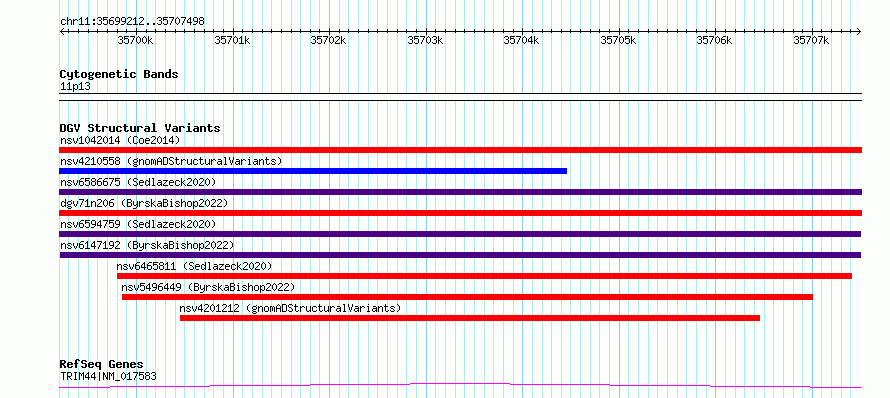
Task: Click the left arrowhead of the ruler
Action: [x=62, y=31]
